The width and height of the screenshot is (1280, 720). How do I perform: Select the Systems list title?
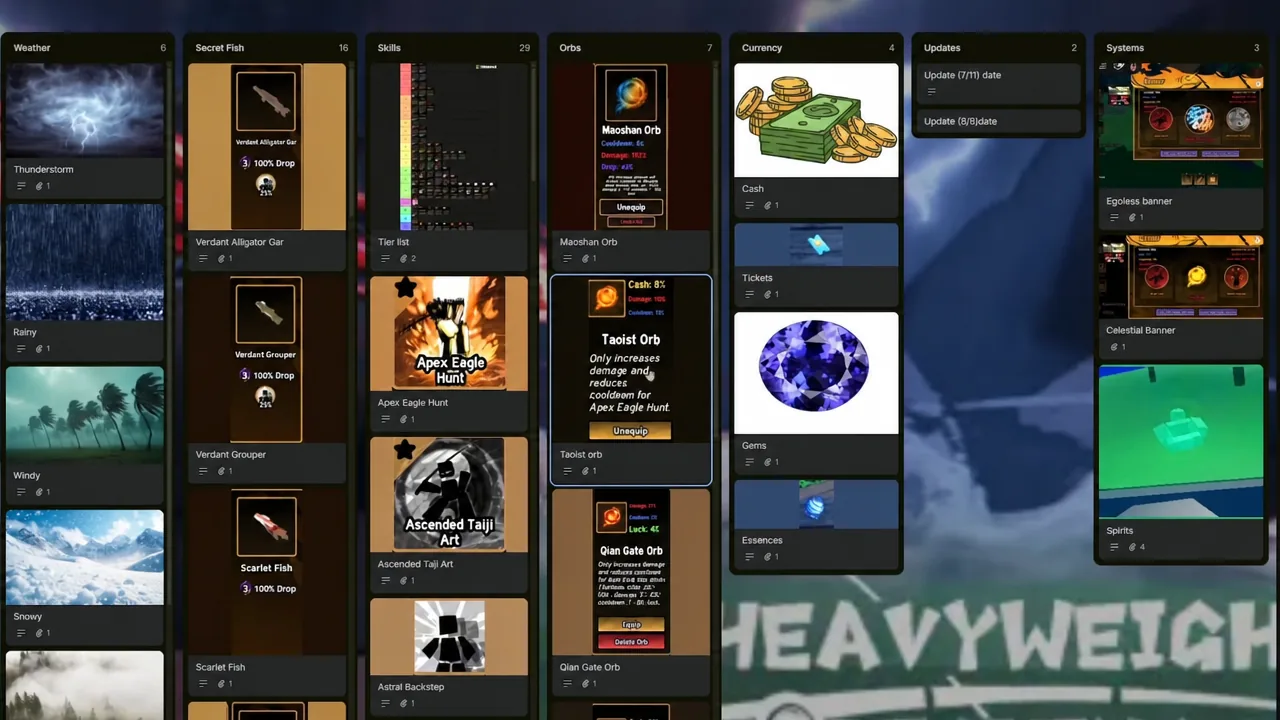1125,48
